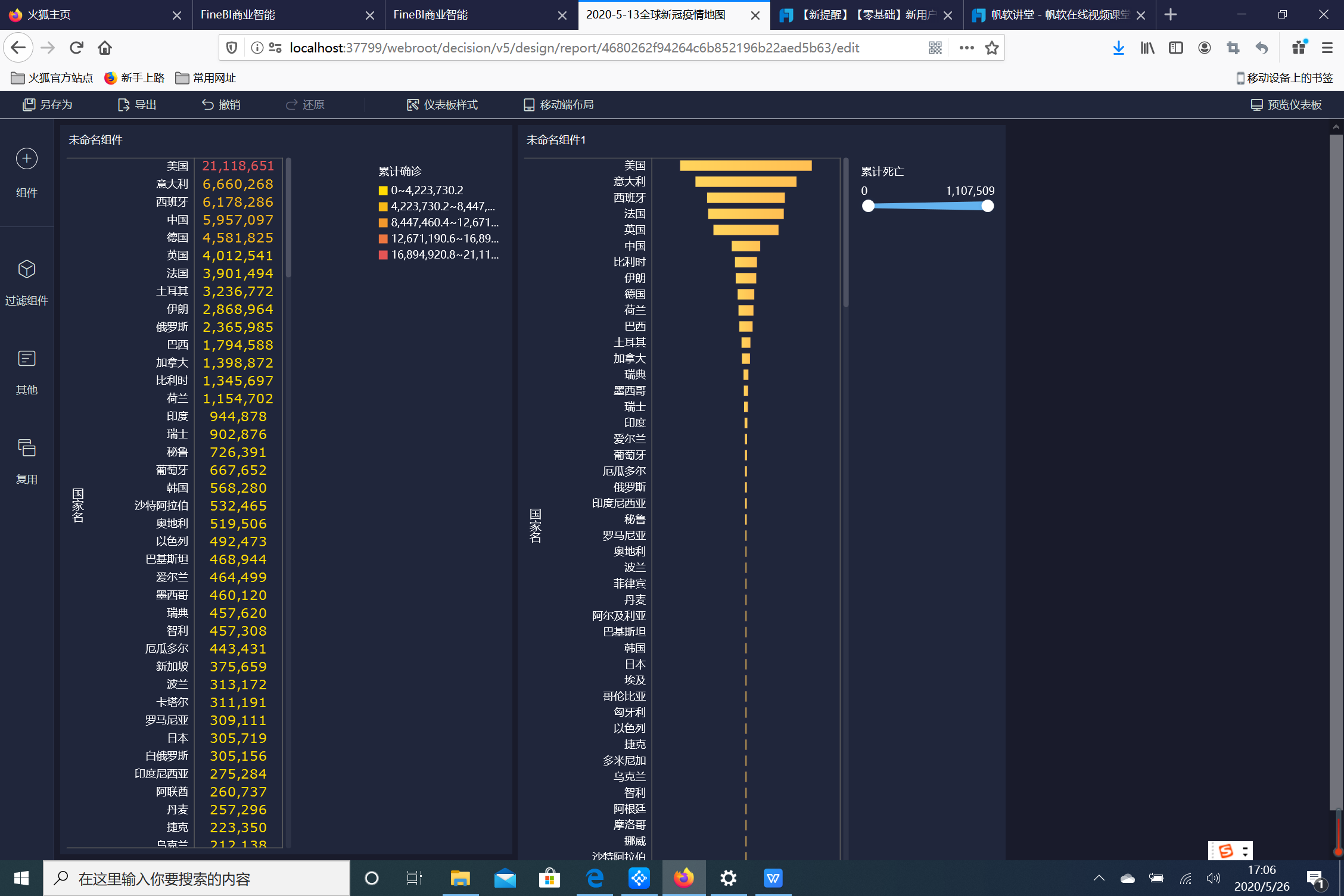Open Firefox hamburger application menu
This screenshot has height=896, width=1344.
point(1327,48)
